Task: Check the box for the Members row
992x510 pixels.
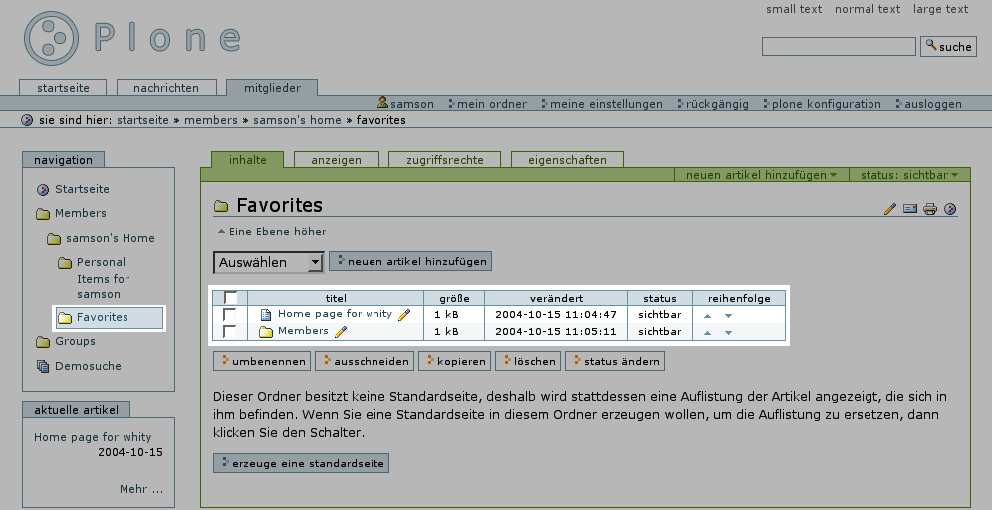Action: pos(230,332)
